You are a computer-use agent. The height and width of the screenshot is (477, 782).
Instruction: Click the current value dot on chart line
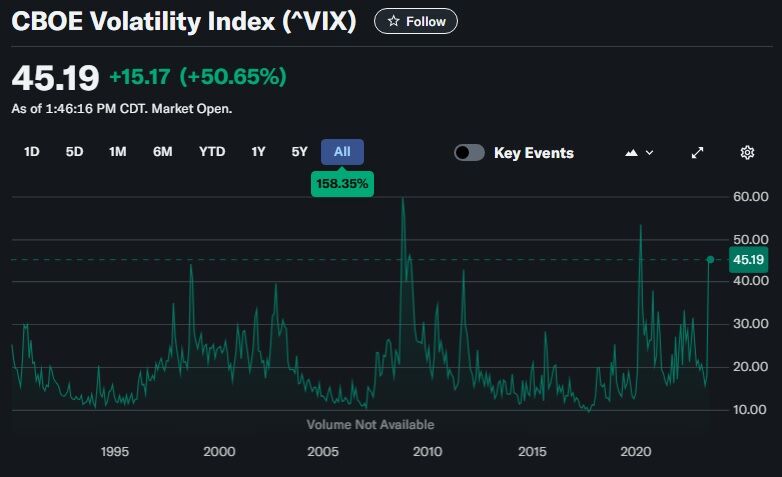click(710, 259)
